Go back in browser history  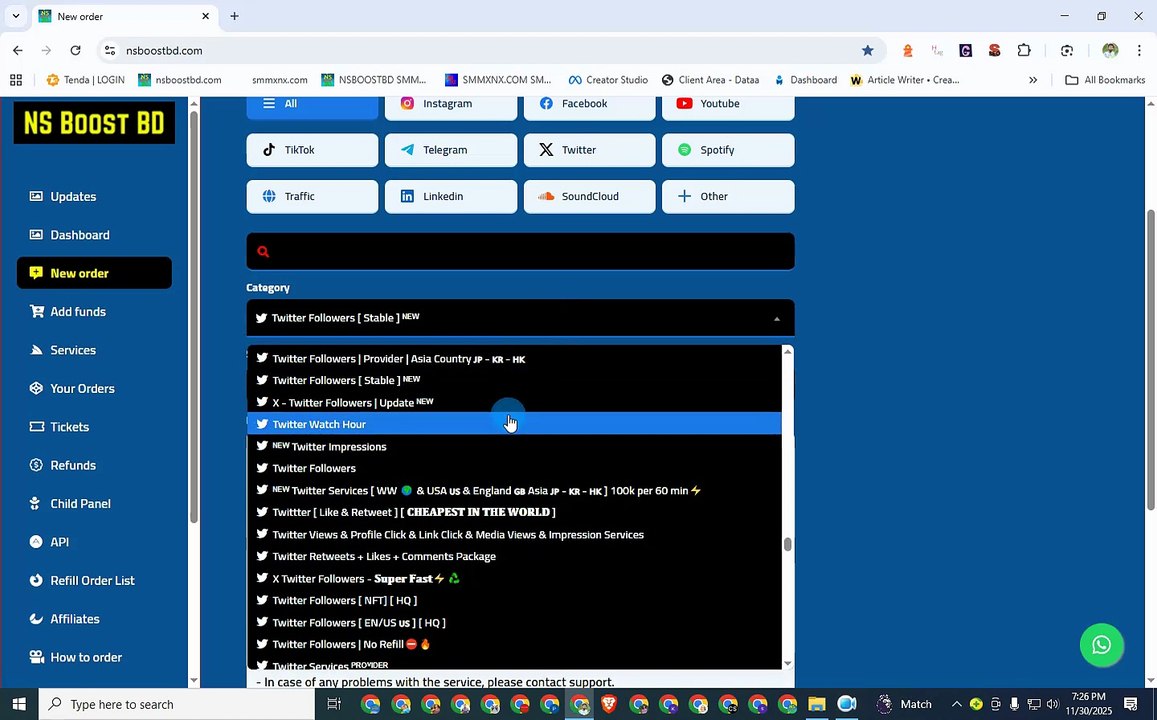point(18,50)
